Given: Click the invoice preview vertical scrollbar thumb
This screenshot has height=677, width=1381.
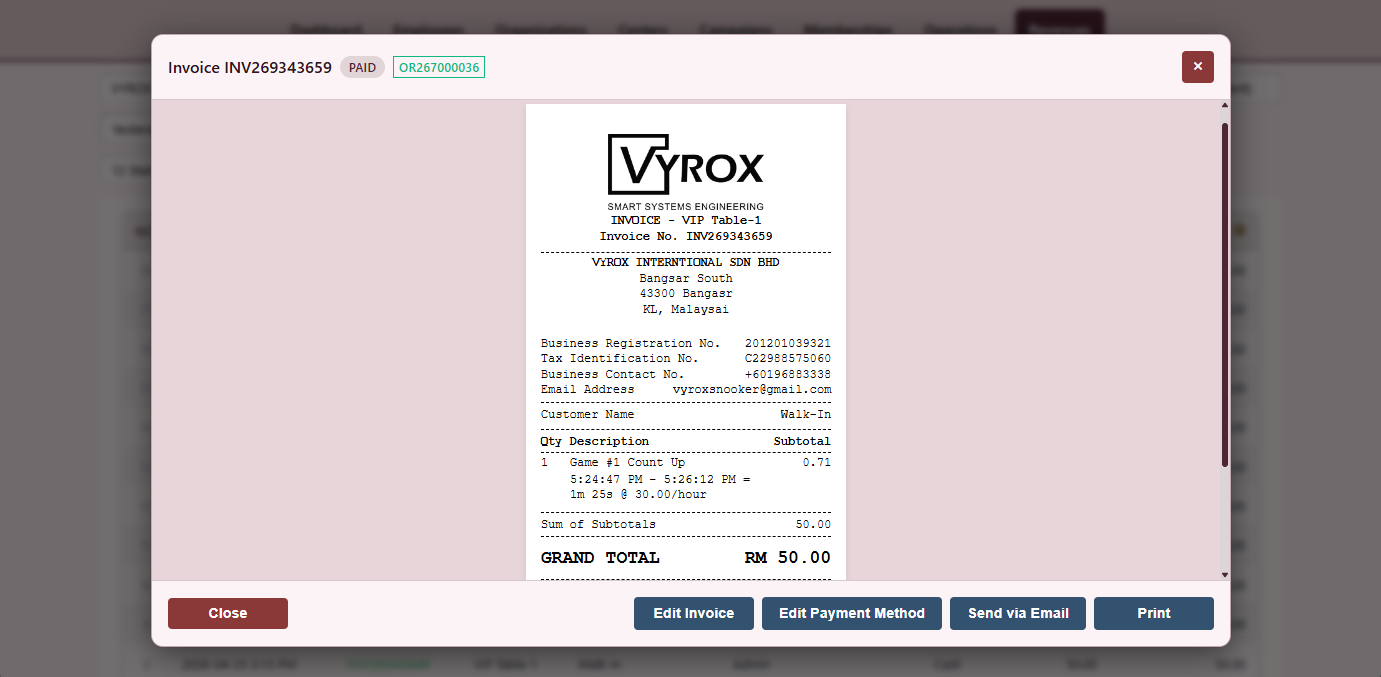Looking at the screenshot, I should click(x=1225, y=295).
